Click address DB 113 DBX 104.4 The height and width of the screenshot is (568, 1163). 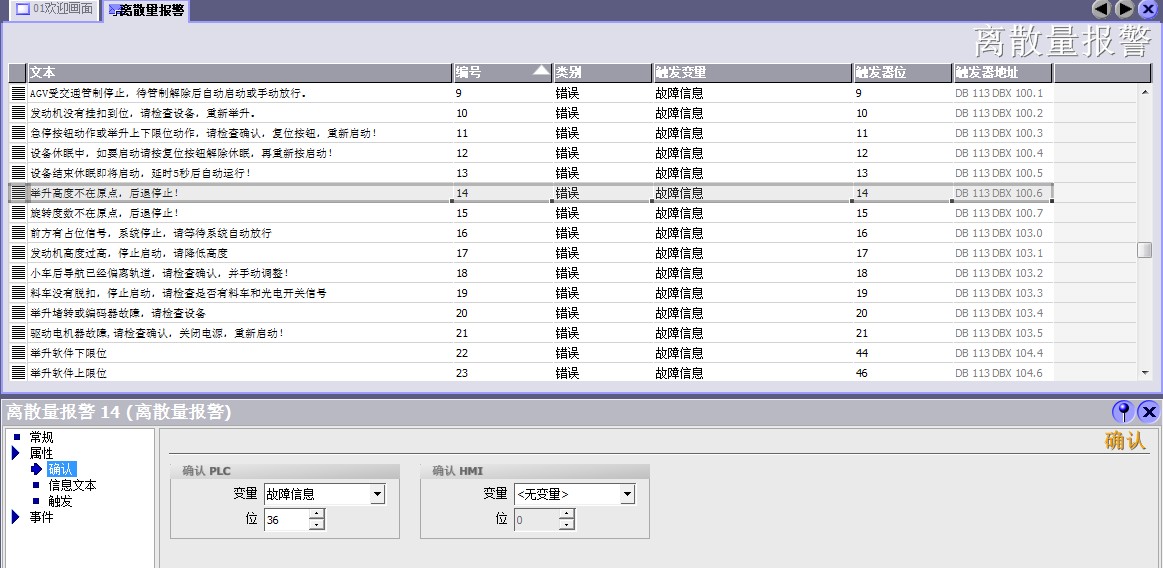pyautogui.click(x=998, y=354)
